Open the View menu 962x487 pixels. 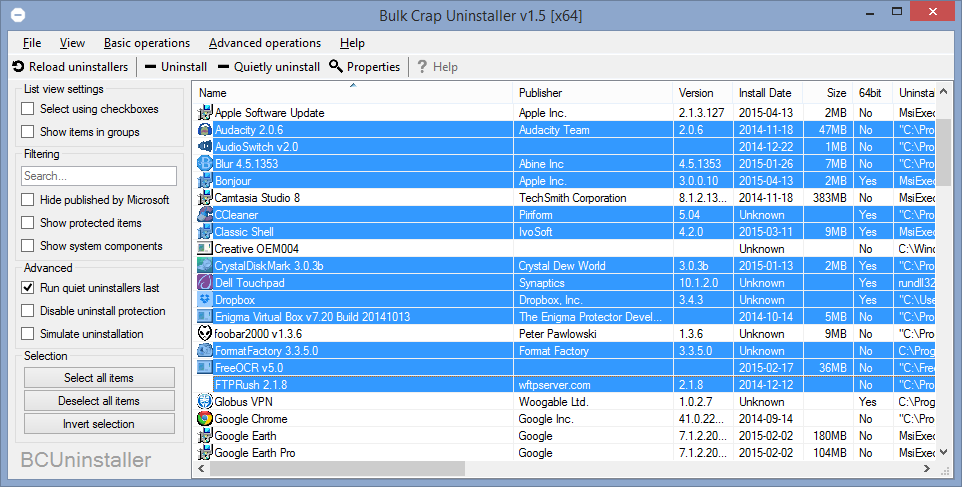72,43
